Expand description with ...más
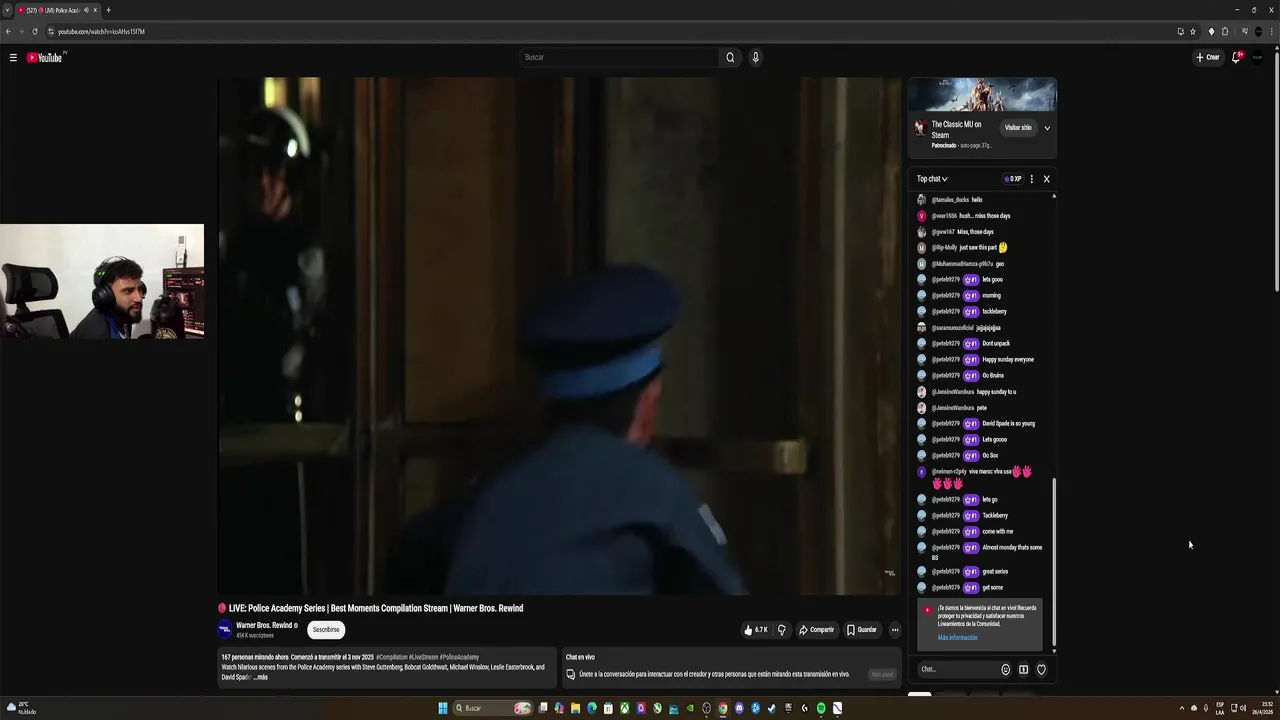 260,677
